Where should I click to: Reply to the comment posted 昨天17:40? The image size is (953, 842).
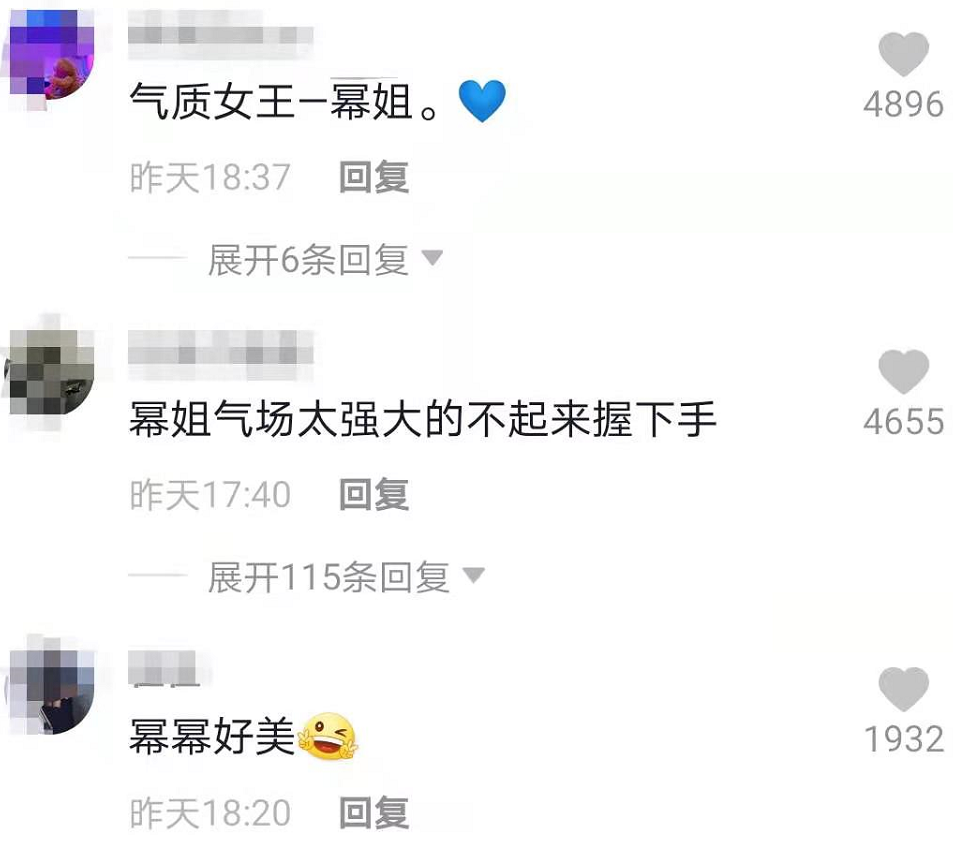point(374,494)
